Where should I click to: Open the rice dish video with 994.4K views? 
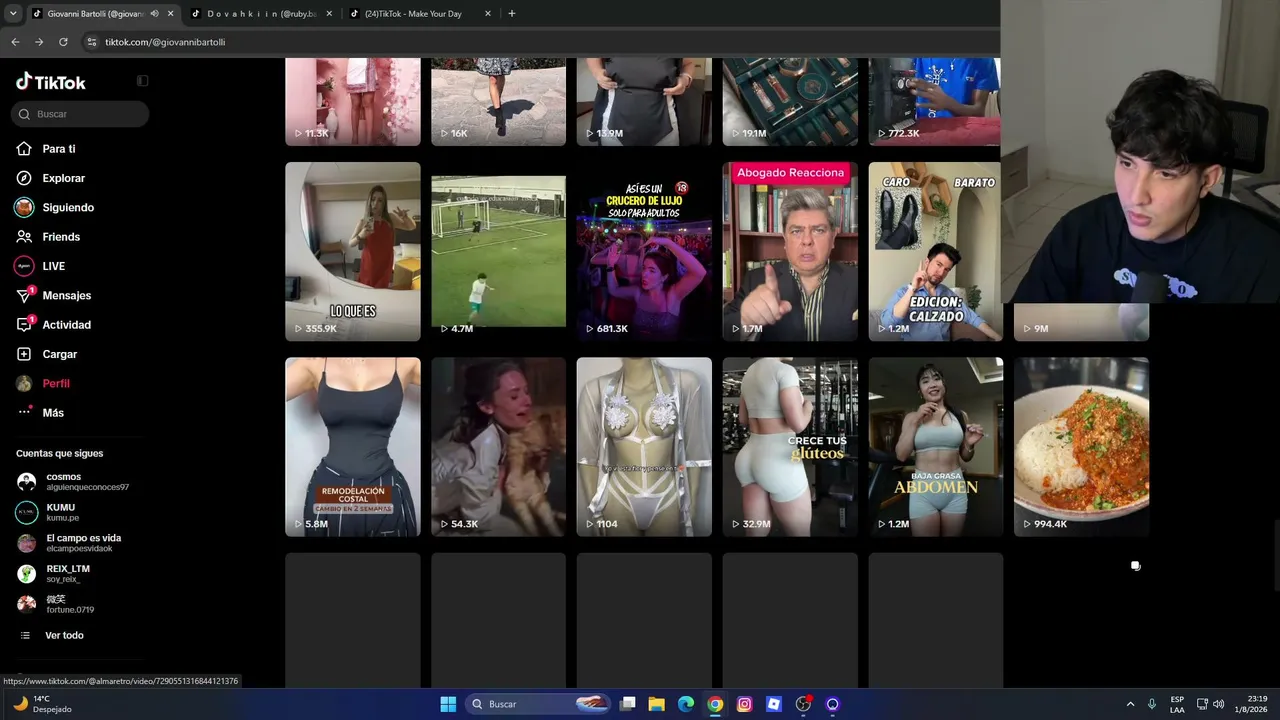point(1081,447)
